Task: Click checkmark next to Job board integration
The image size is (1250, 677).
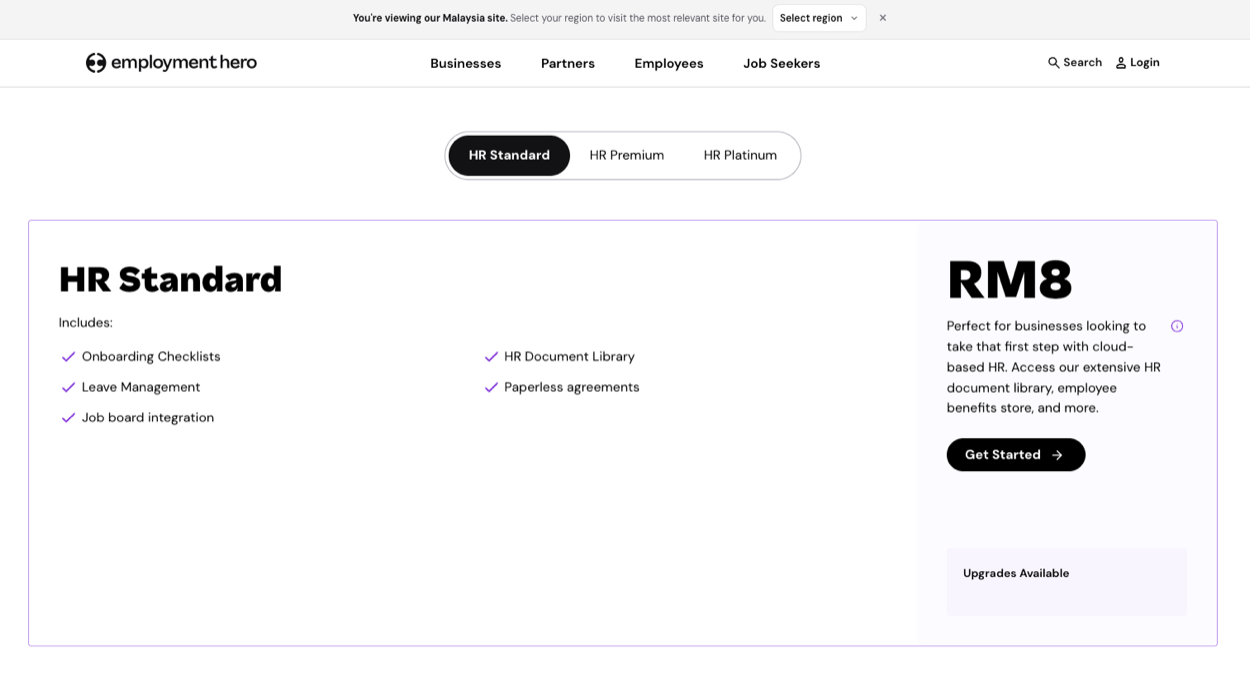Action: click(69, 418)
